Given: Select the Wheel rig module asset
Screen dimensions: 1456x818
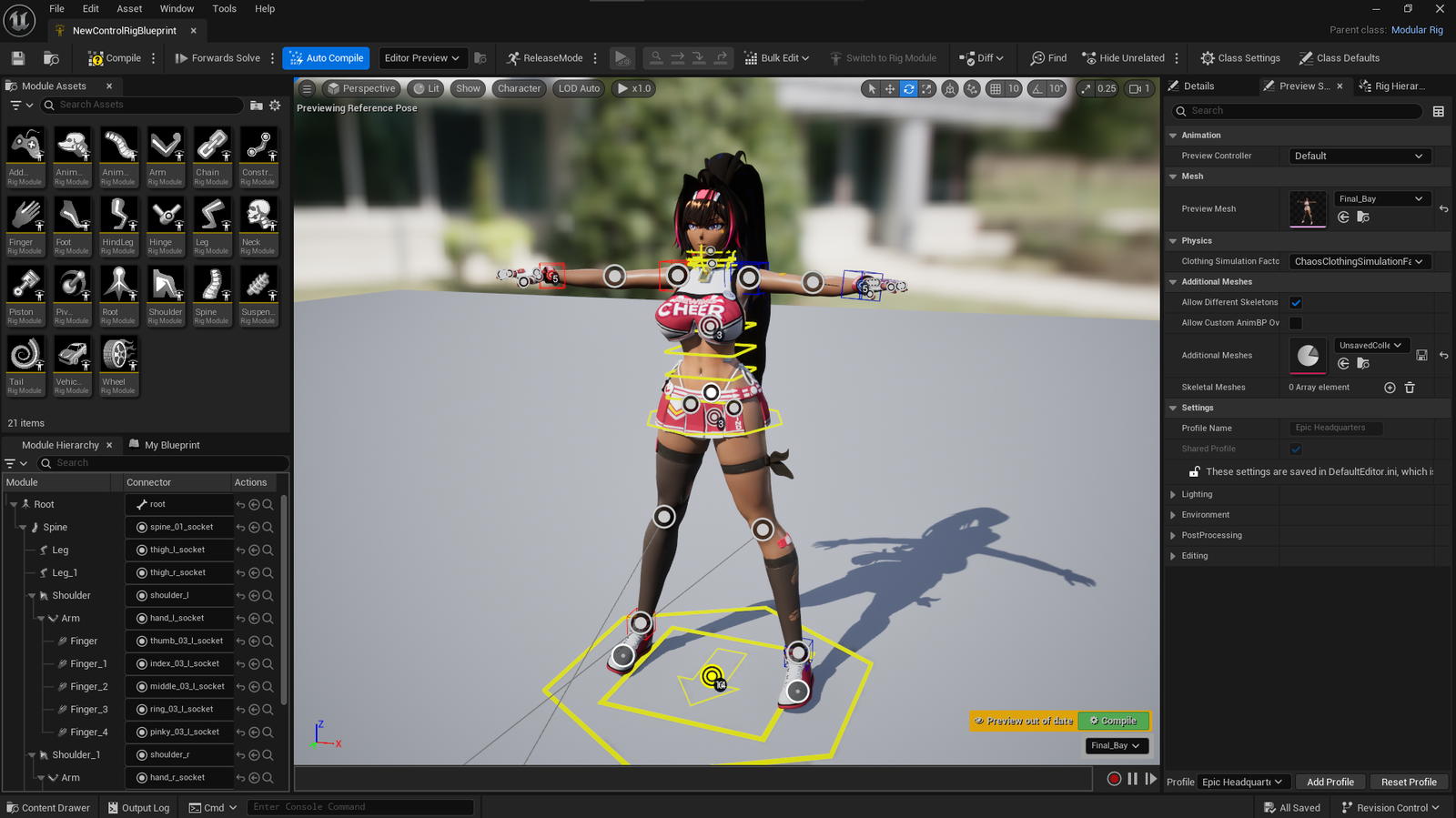Looking at the screenshot, I should pos(118,365).
